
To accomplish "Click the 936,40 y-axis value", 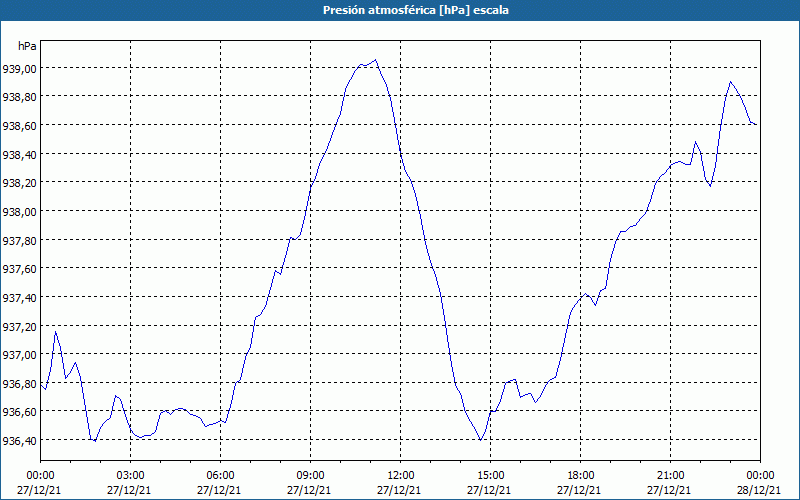I will (x=20, y=441).
